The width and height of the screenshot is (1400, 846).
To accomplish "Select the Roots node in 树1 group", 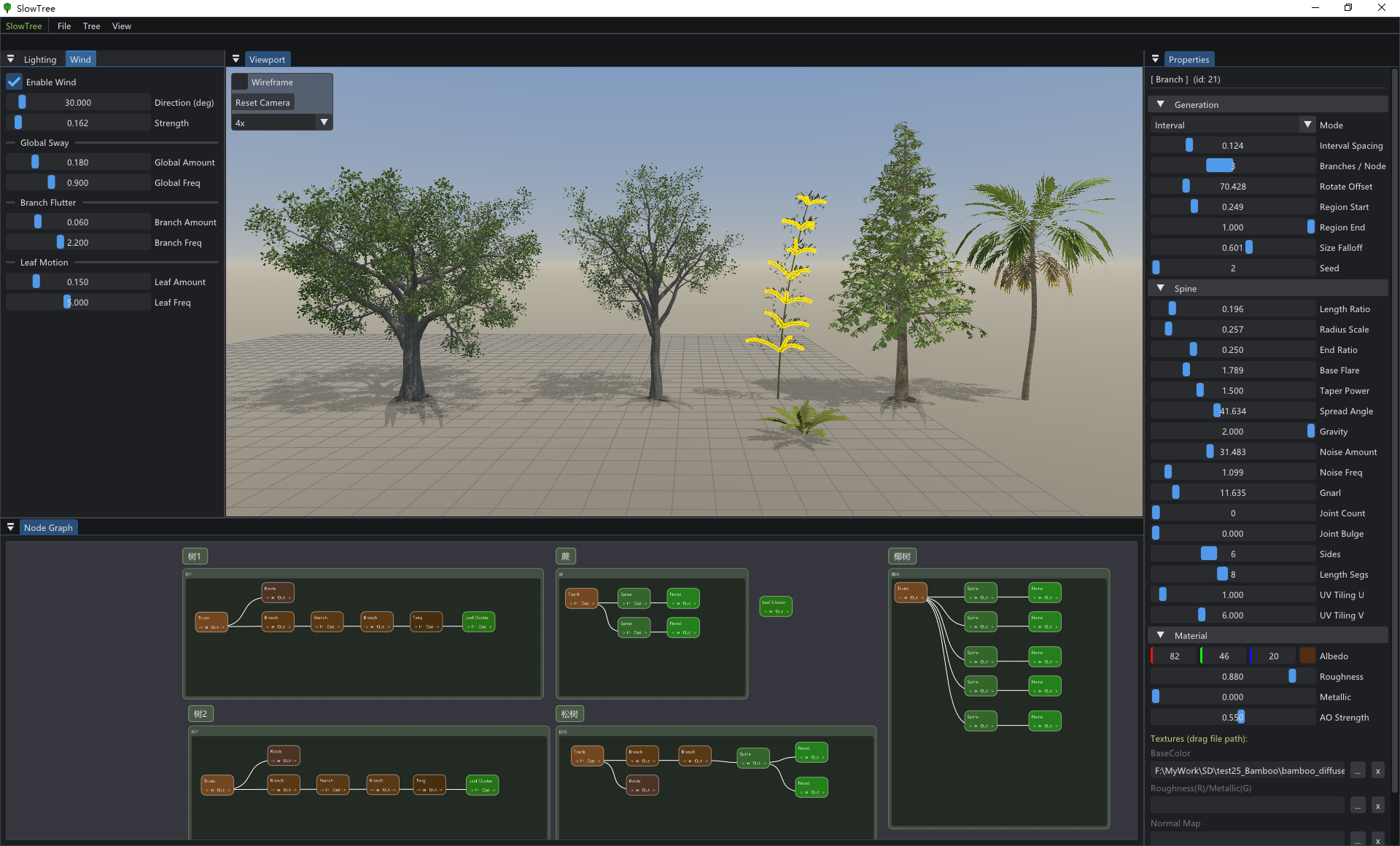I will click(x=278, y=592).
